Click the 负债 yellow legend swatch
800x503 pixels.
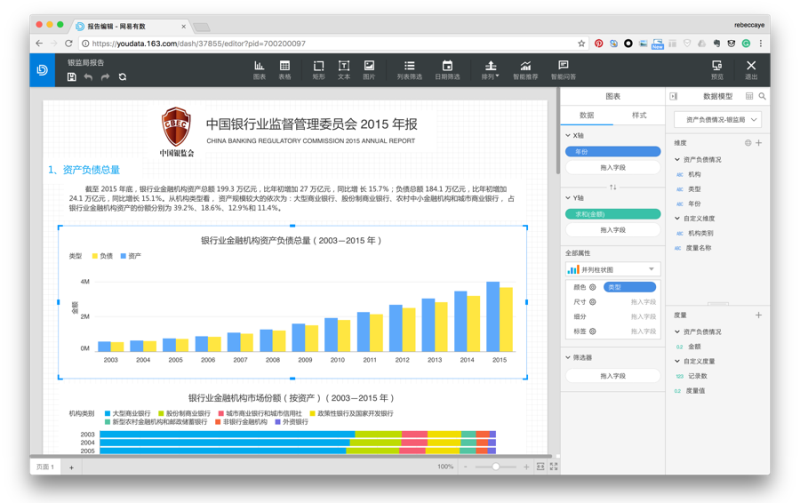[95, 256]
